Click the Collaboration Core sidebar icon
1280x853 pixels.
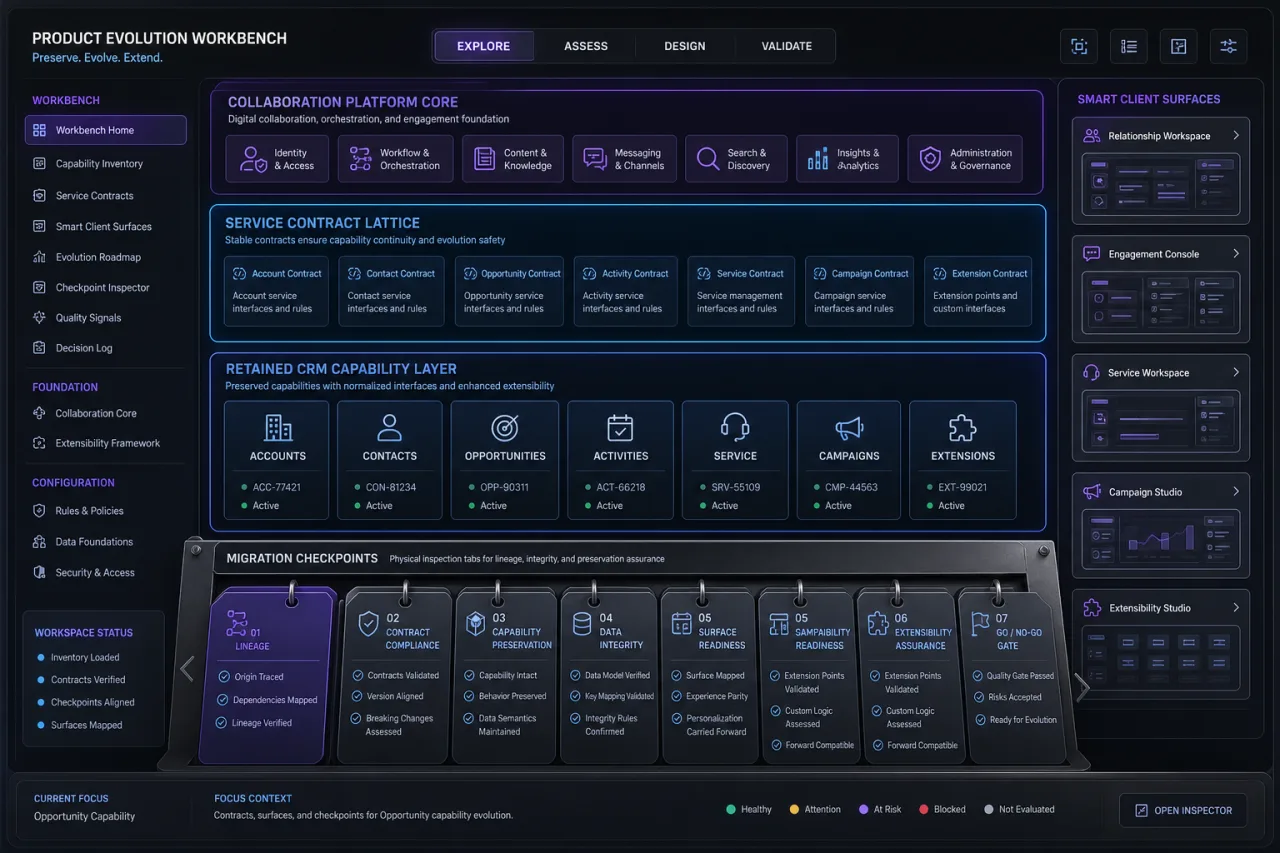click(39, 413)
